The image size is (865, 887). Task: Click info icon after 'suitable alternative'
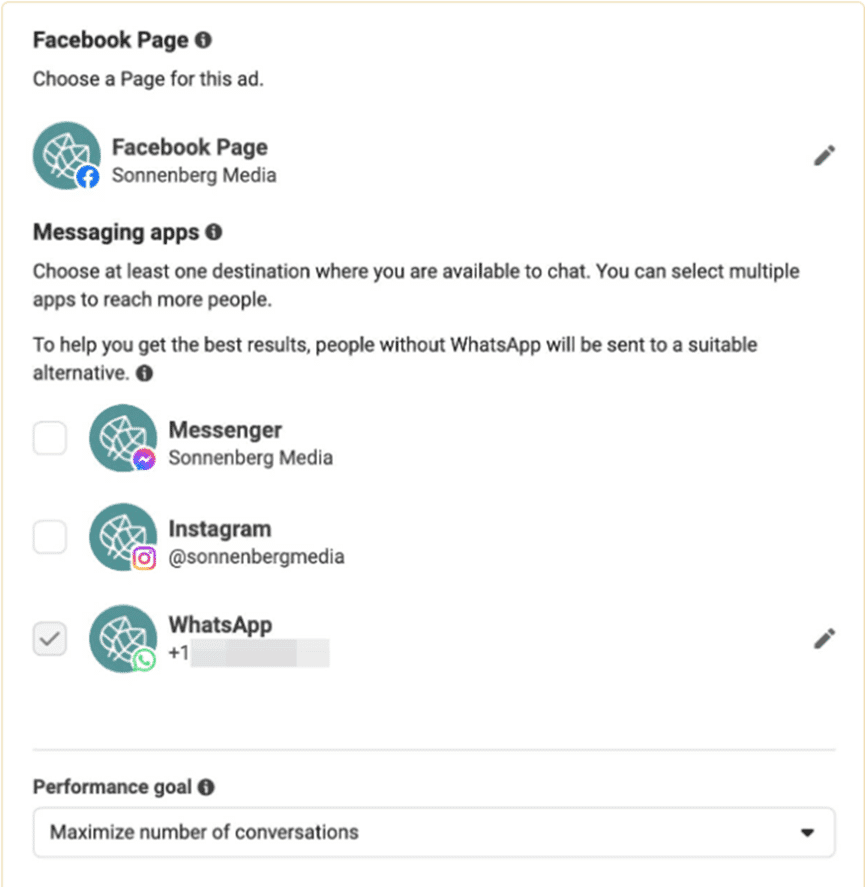[145, 374]
